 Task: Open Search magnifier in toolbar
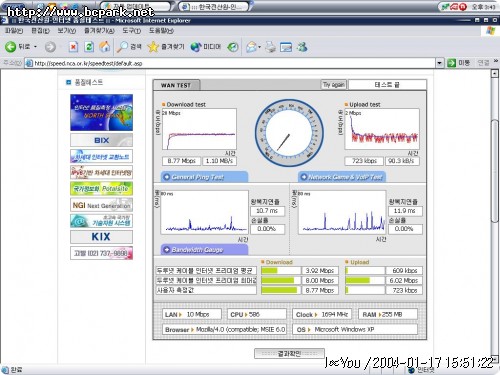(129, 47)
